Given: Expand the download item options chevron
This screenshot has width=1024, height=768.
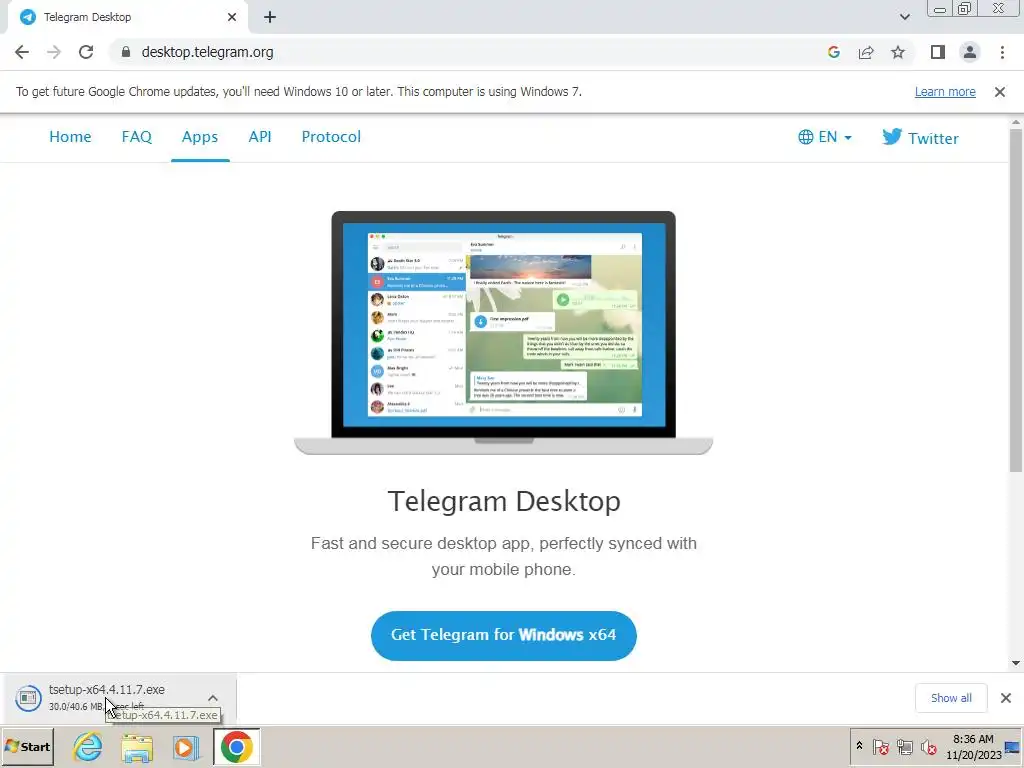Looking at the screenshot, I should (x=213, y=698).
